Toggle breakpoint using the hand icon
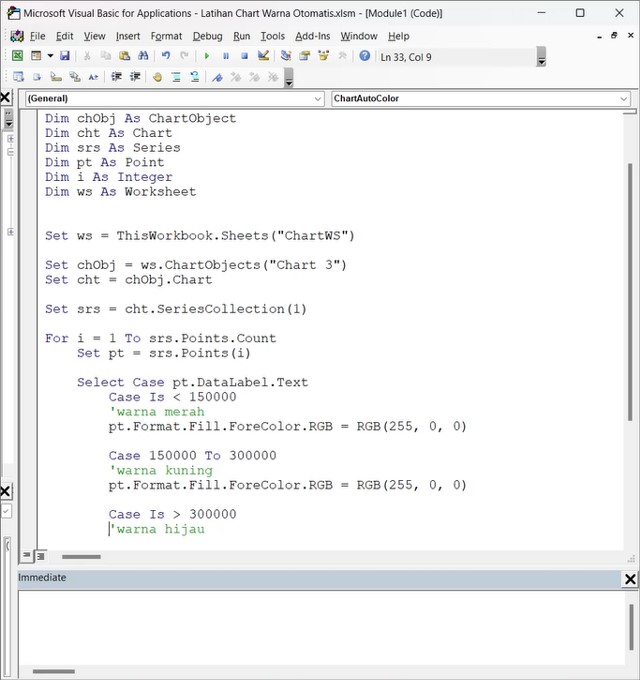Screen dimensions: 640x680 (x=157, y=77)
